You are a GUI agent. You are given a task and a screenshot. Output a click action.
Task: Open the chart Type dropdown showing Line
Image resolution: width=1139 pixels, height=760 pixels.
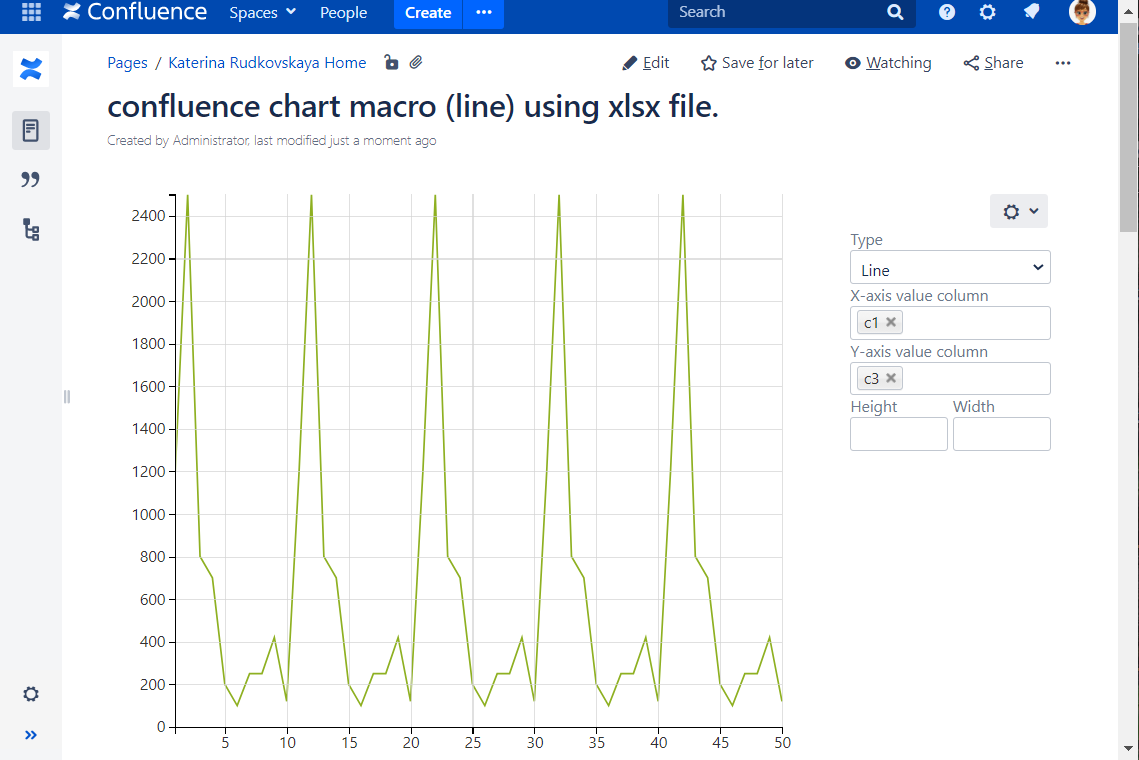click(x=949, y=267)
